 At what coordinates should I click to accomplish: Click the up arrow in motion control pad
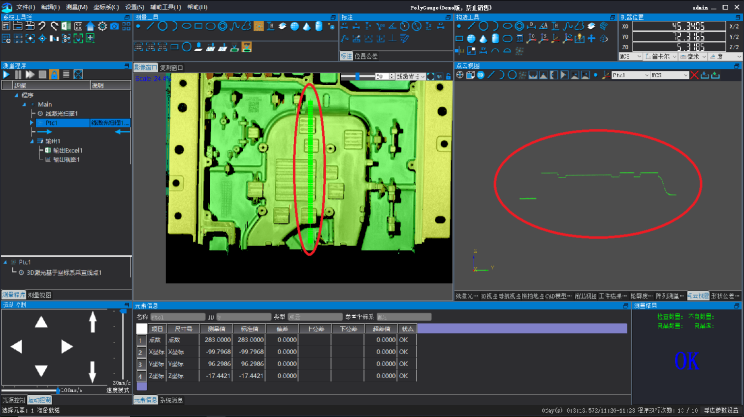[x=41, y=322]
